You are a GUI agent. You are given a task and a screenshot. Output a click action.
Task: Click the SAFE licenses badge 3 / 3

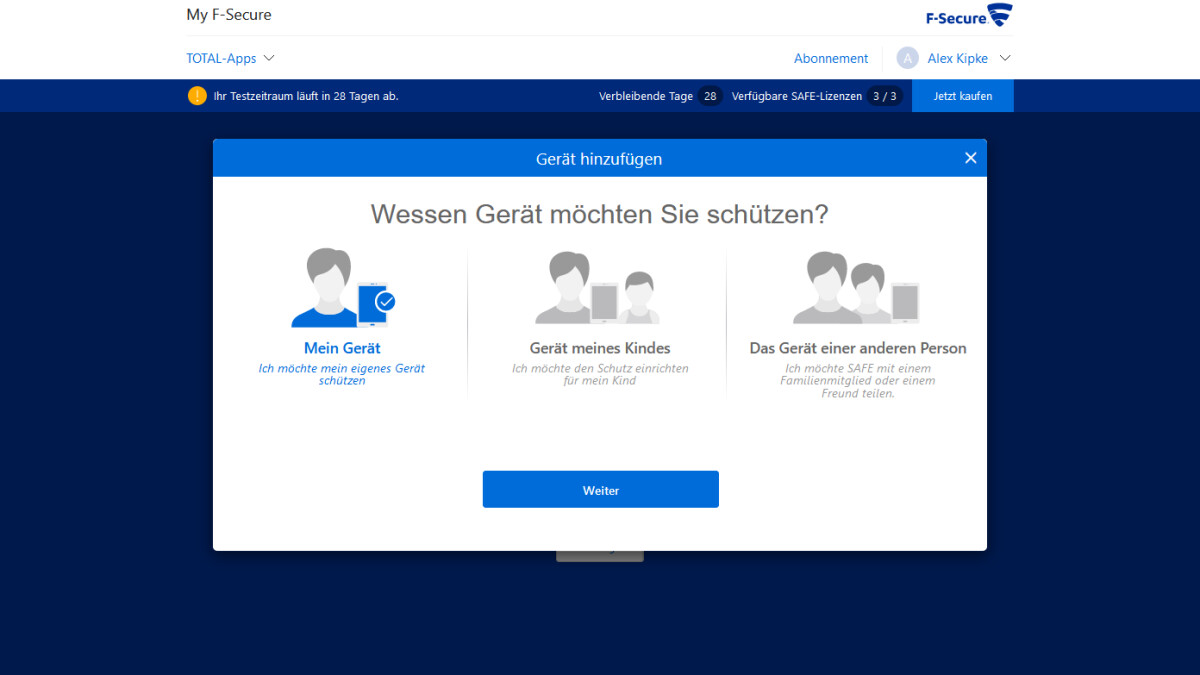pyautogui.click(x=884, y=96)
